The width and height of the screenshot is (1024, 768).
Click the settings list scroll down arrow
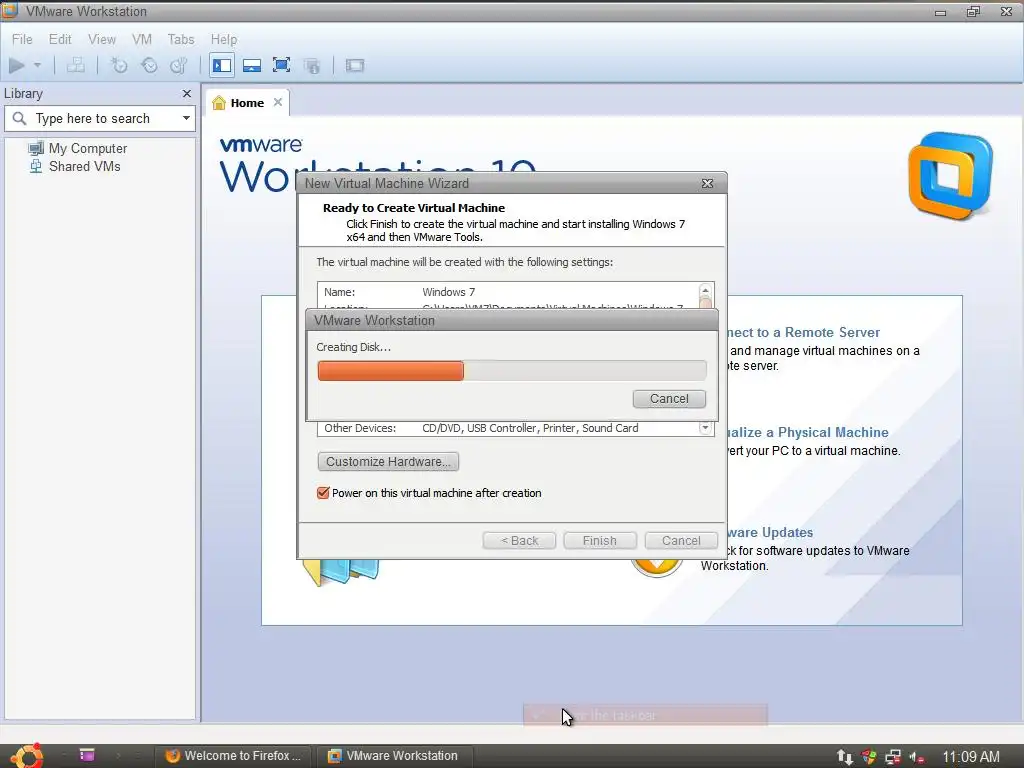point(705,428)
